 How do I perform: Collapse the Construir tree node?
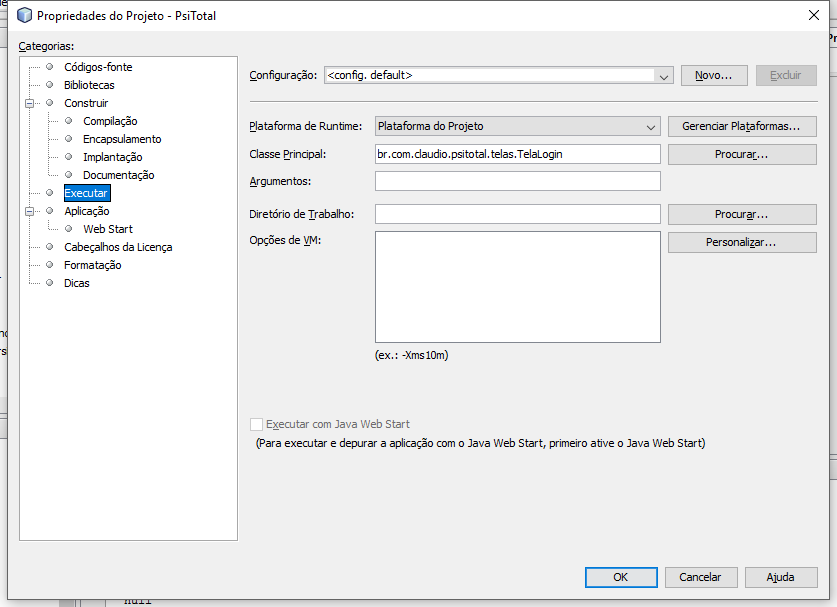(29, 103)
